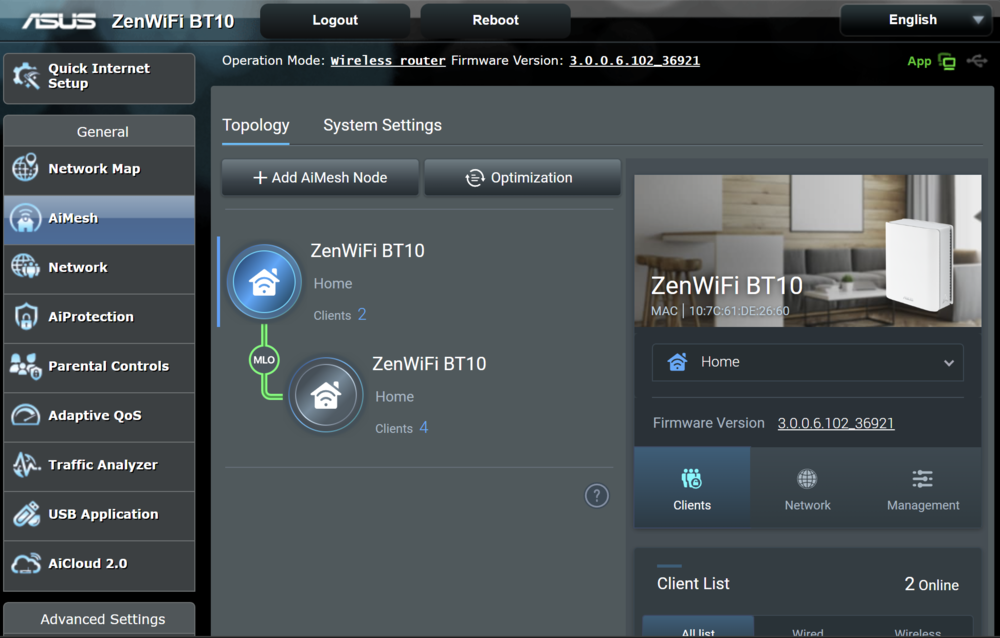Image resolution: width=1000 pixels, height=638 pixels.
Task: Click the ASUS logo
Action: coord(59,21)
